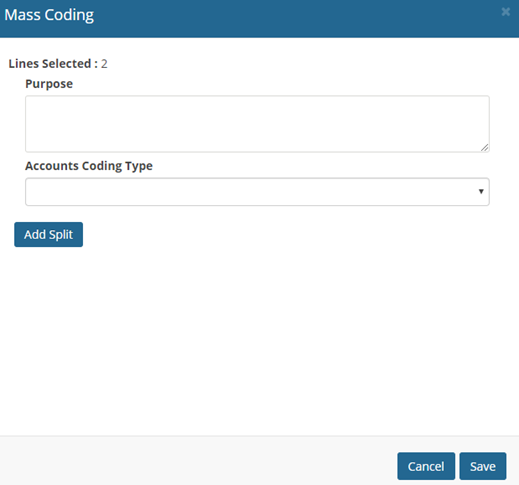Viewport: 519px width, 485px height.
Task: Expand the Accounts Coding Type options list
Action: tap(257, 192)
